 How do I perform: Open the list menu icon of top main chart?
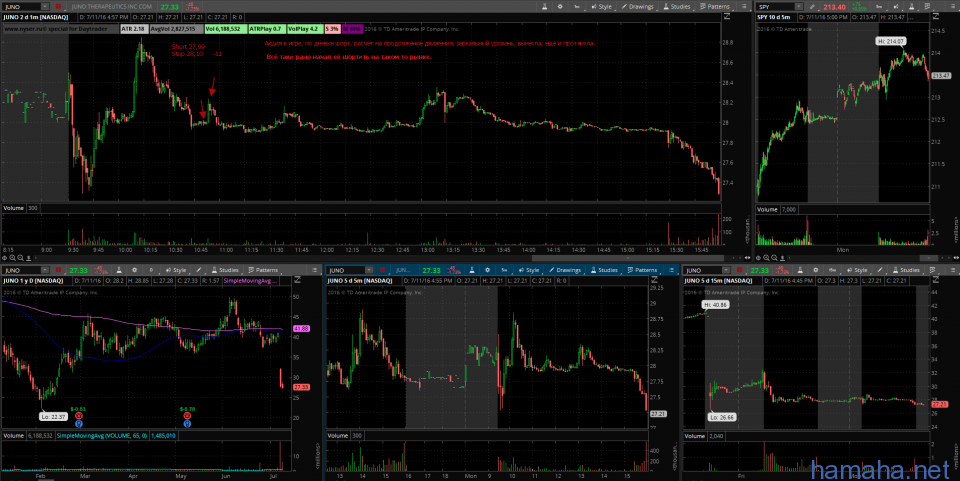744,7
